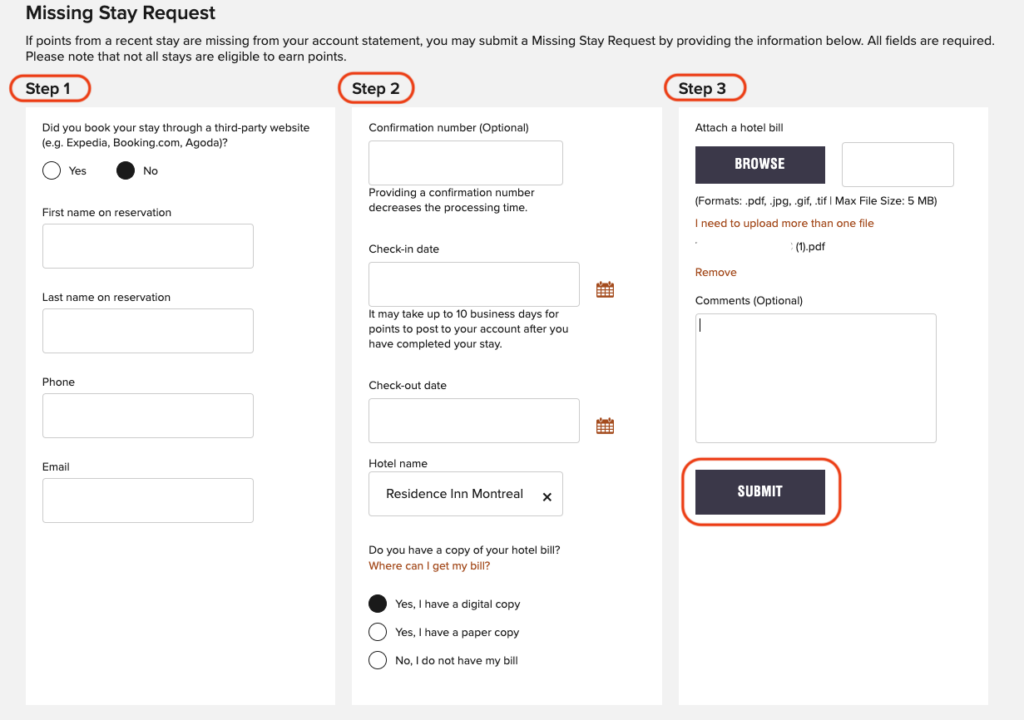The height and width of the screenshot is (720, 1024).
Task: Open the check-in date calendar icon
Action: 604,290
